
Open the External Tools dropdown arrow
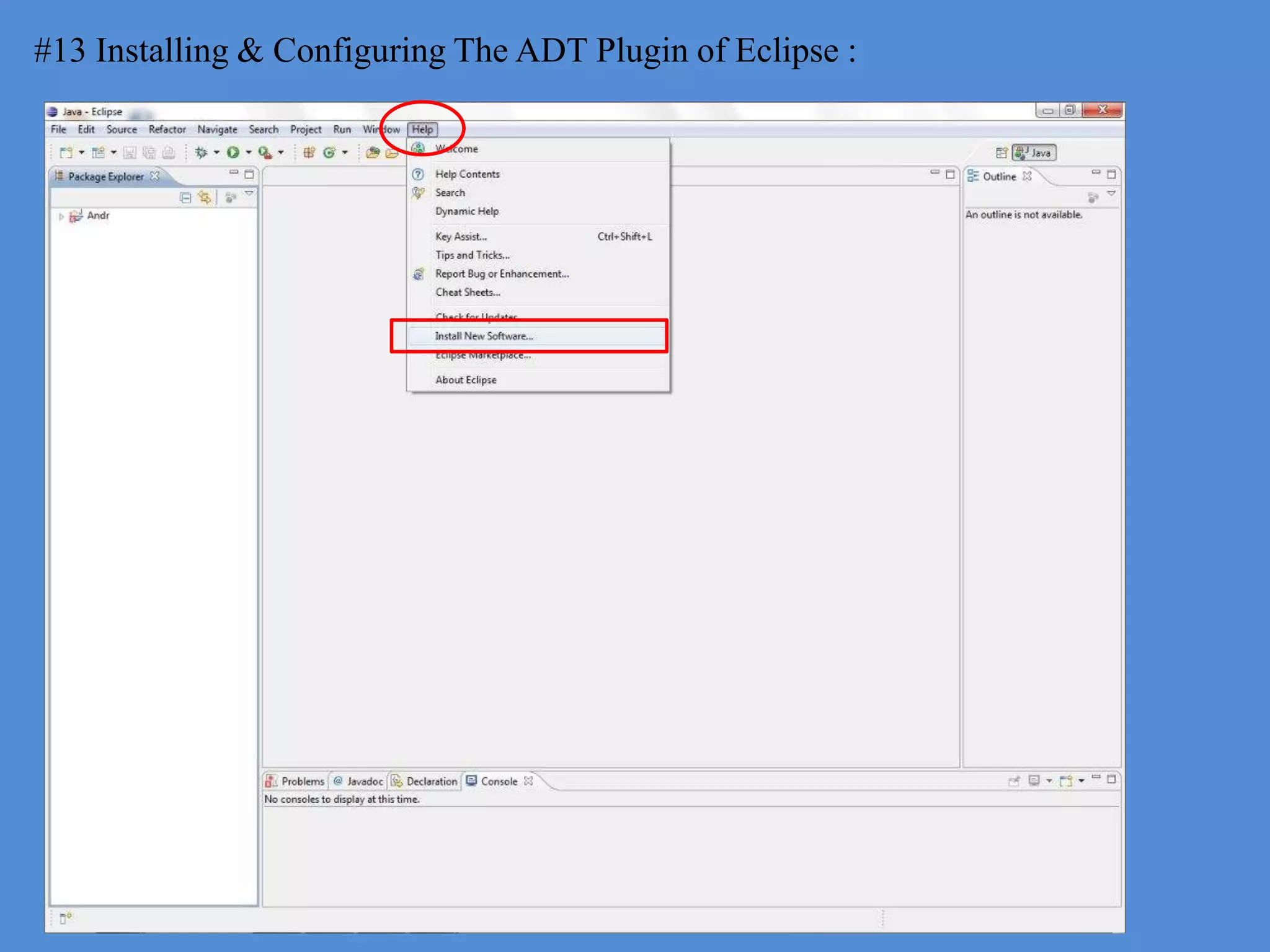point(281,152)
